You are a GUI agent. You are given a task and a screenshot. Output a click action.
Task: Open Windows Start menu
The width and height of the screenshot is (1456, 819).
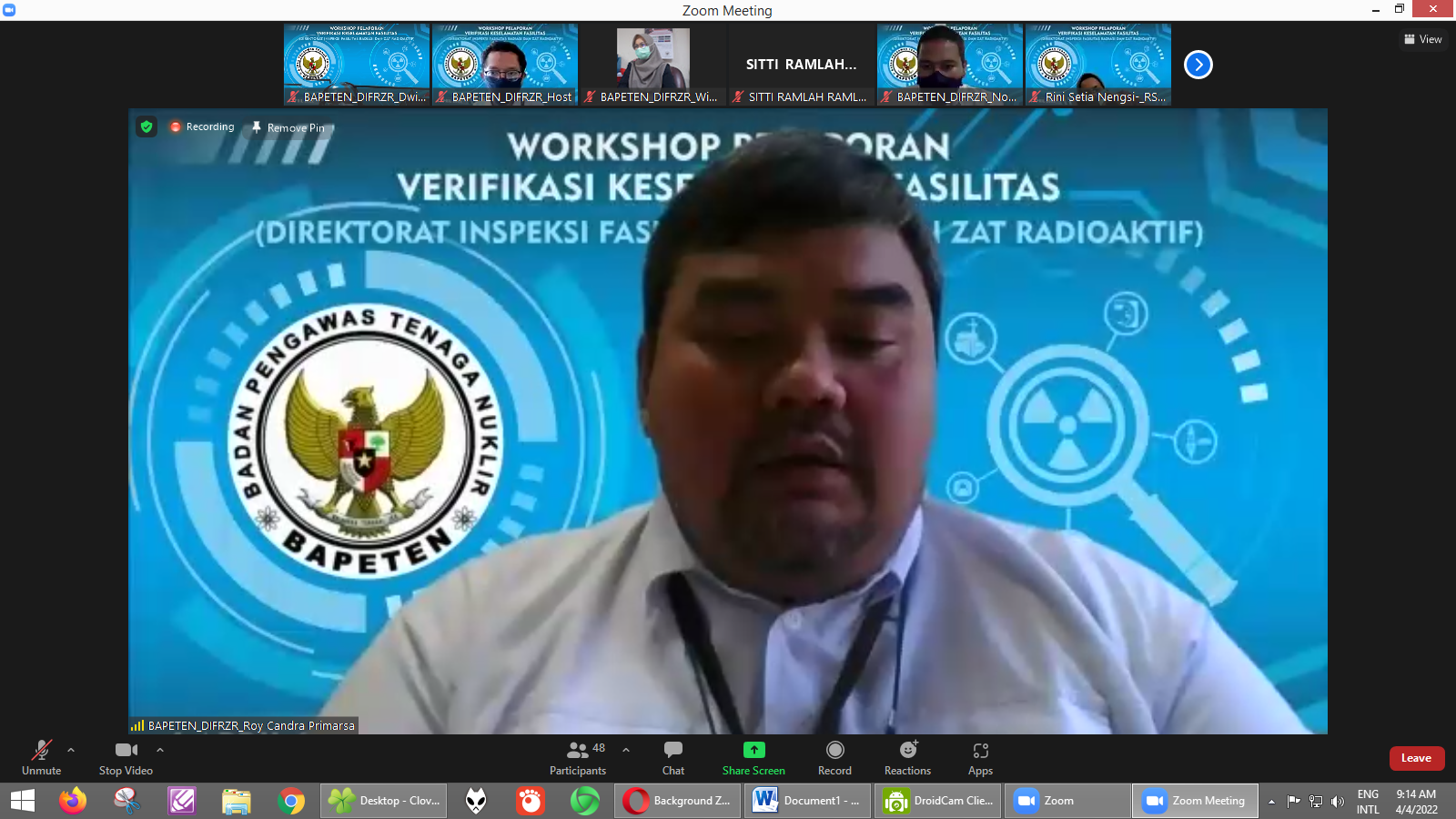(22, 801)
